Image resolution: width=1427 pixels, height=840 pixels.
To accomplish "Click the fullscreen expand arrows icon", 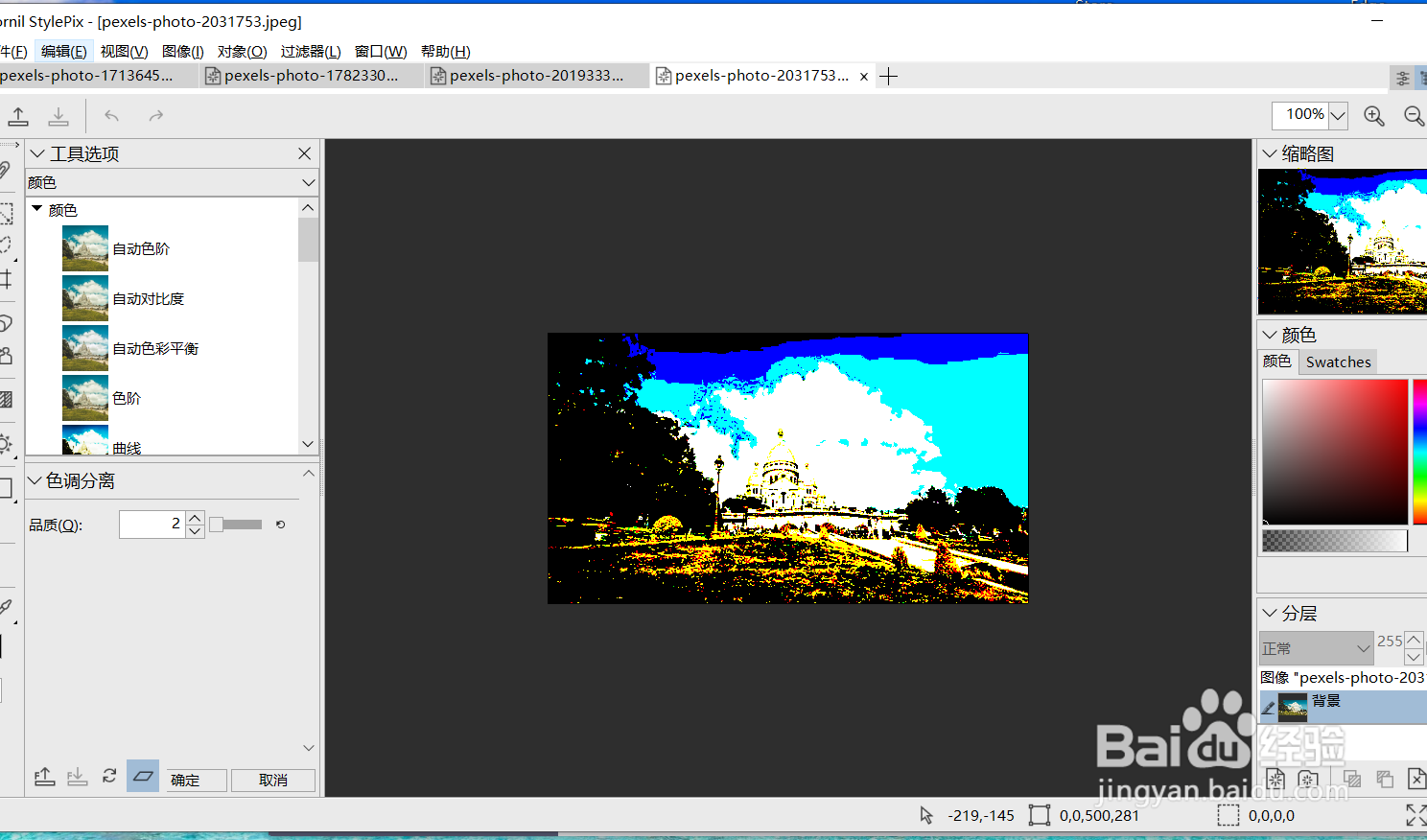I will [x=1415, y=815].
